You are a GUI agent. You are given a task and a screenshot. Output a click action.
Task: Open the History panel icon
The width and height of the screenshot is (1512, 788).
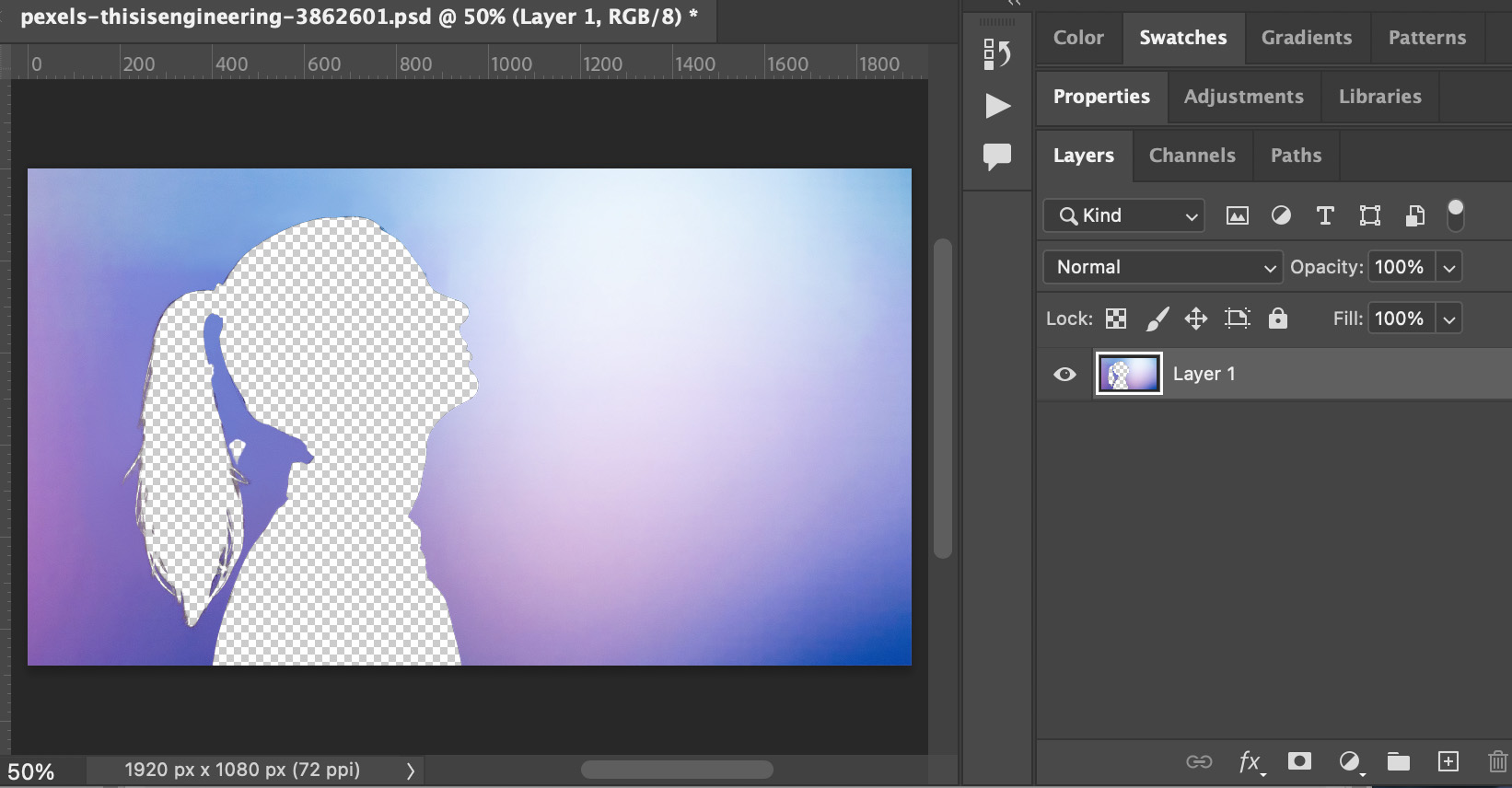(x=996, y=54)
